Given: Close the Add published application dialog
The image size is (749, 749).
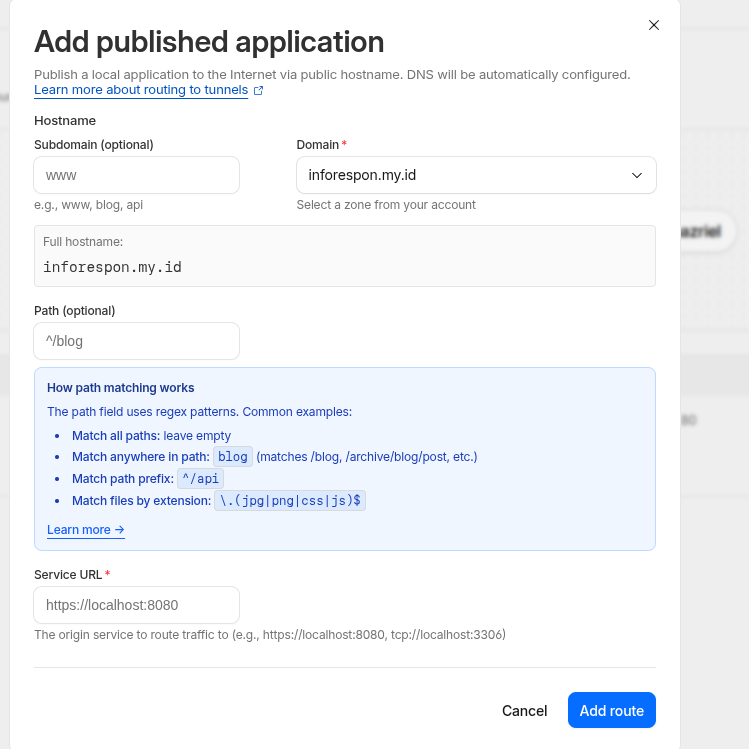Looking at the screenshot, I should click(x=654, y=25).
